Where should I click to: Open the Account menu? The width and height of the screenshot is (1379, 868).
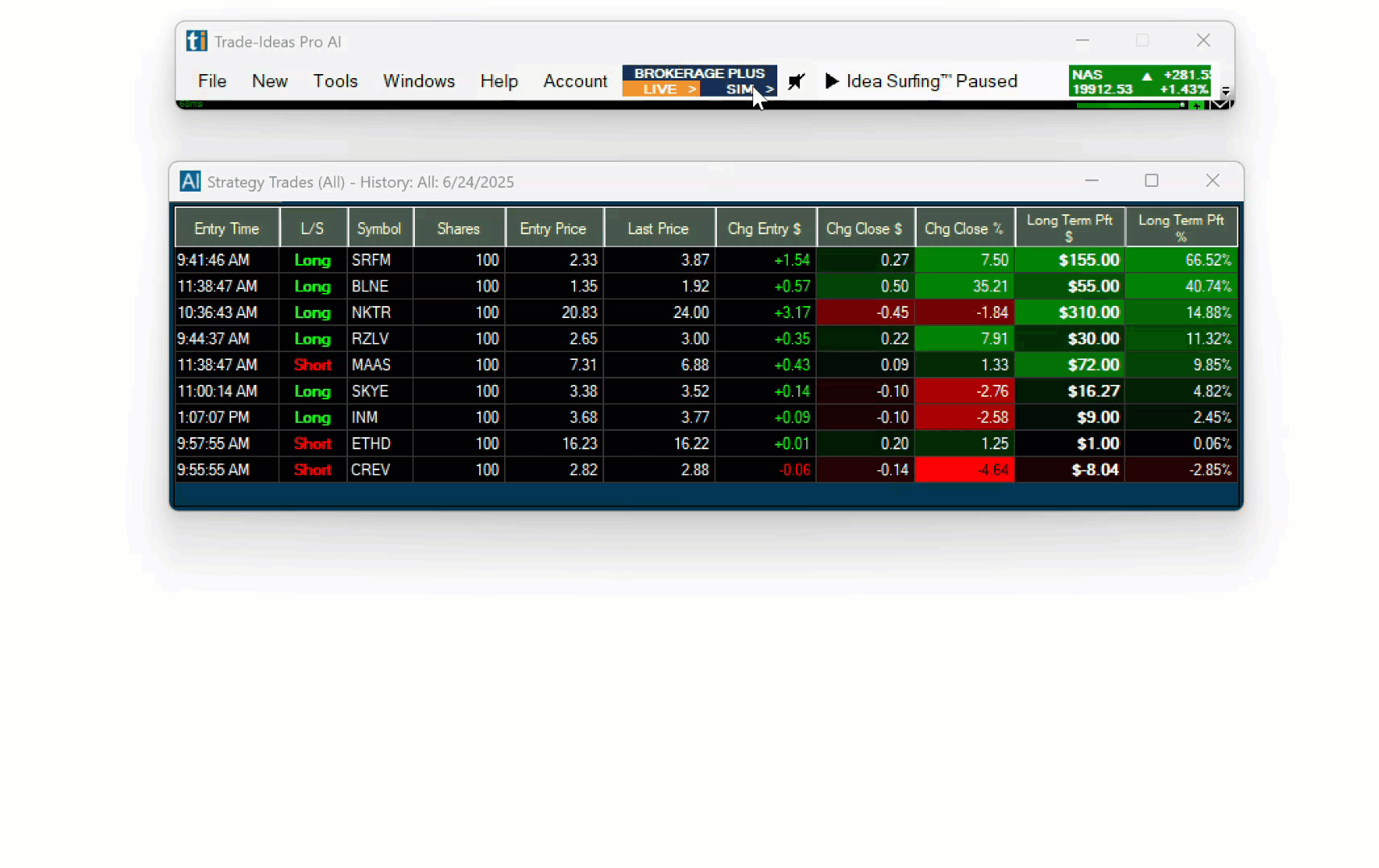(x=575, y=81)
